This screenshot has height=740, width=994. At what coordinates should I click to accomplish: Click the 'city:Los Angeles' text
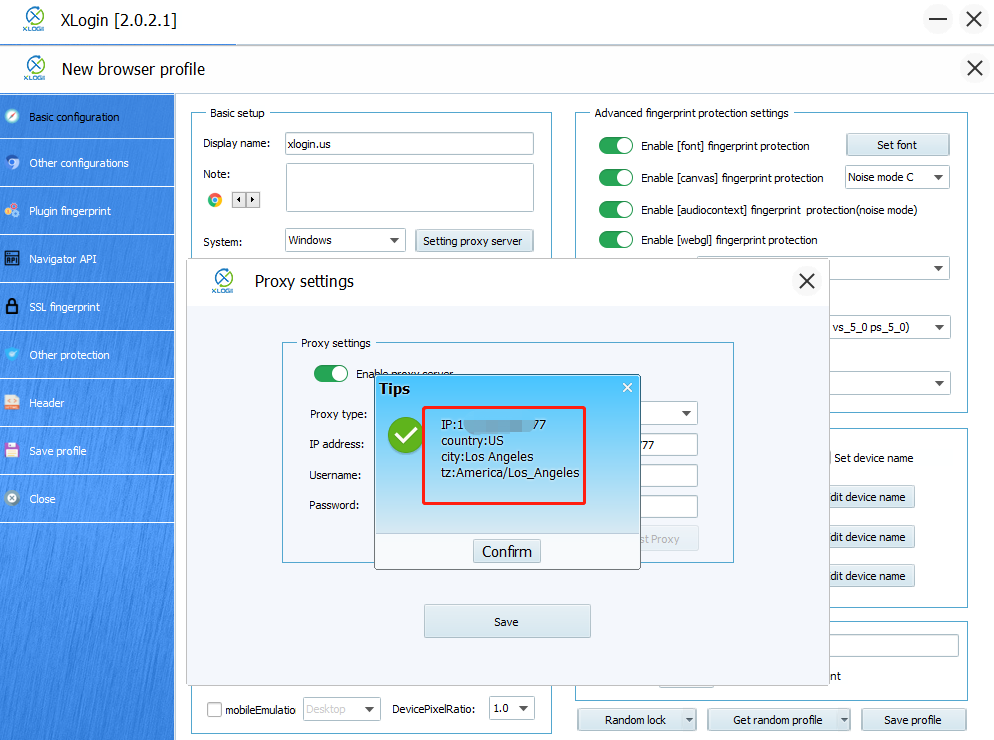point(487,457)
